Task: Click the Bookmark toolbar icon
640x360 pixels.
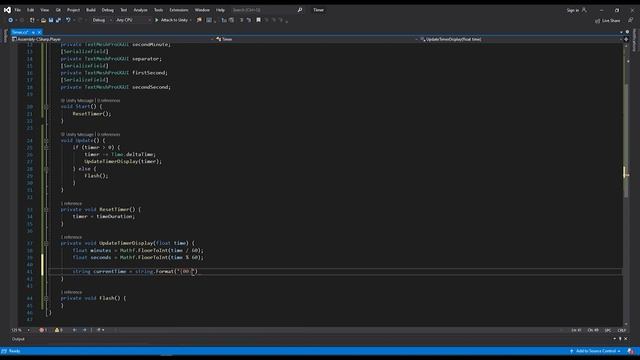Action: tap(258, 20)
